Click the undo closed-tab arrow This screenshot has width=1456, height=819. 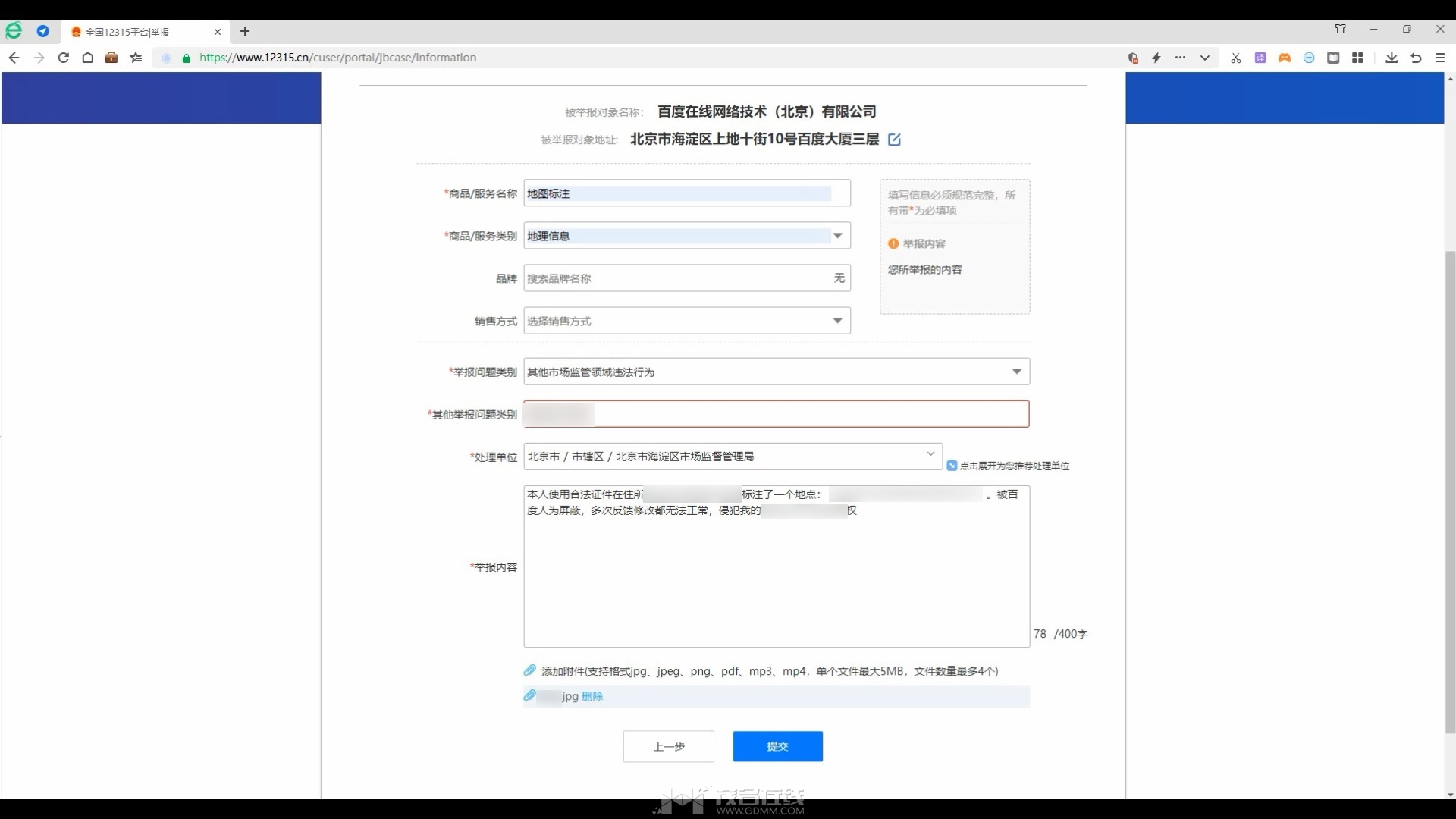point(1416,58)
